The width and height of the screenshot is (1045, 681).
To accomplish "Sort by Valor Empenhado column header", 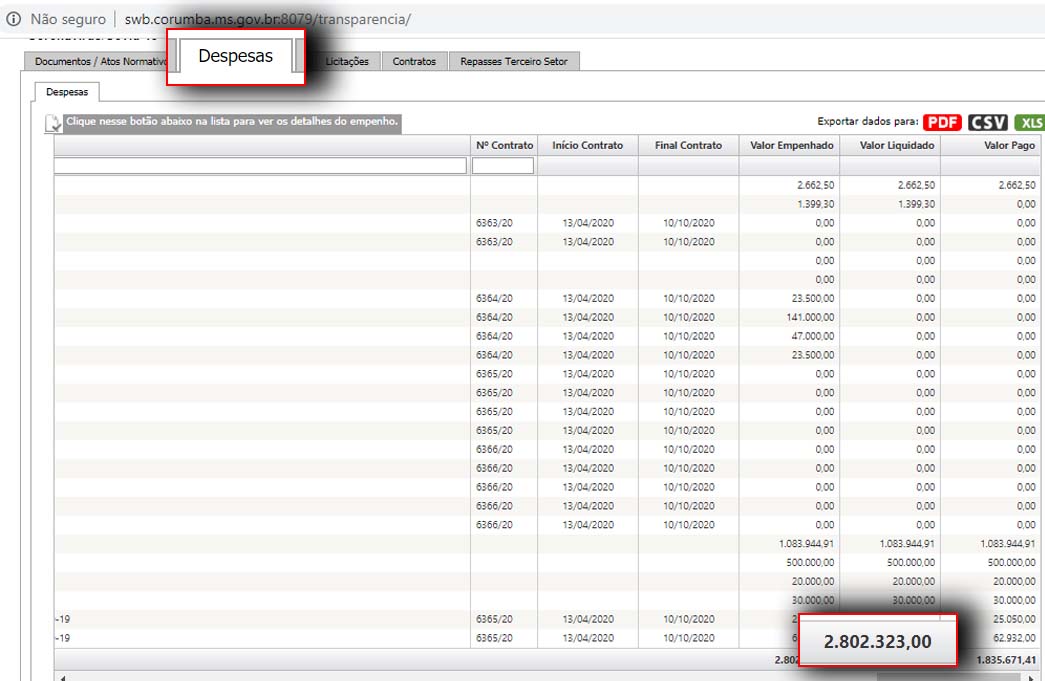I will 791,145.
